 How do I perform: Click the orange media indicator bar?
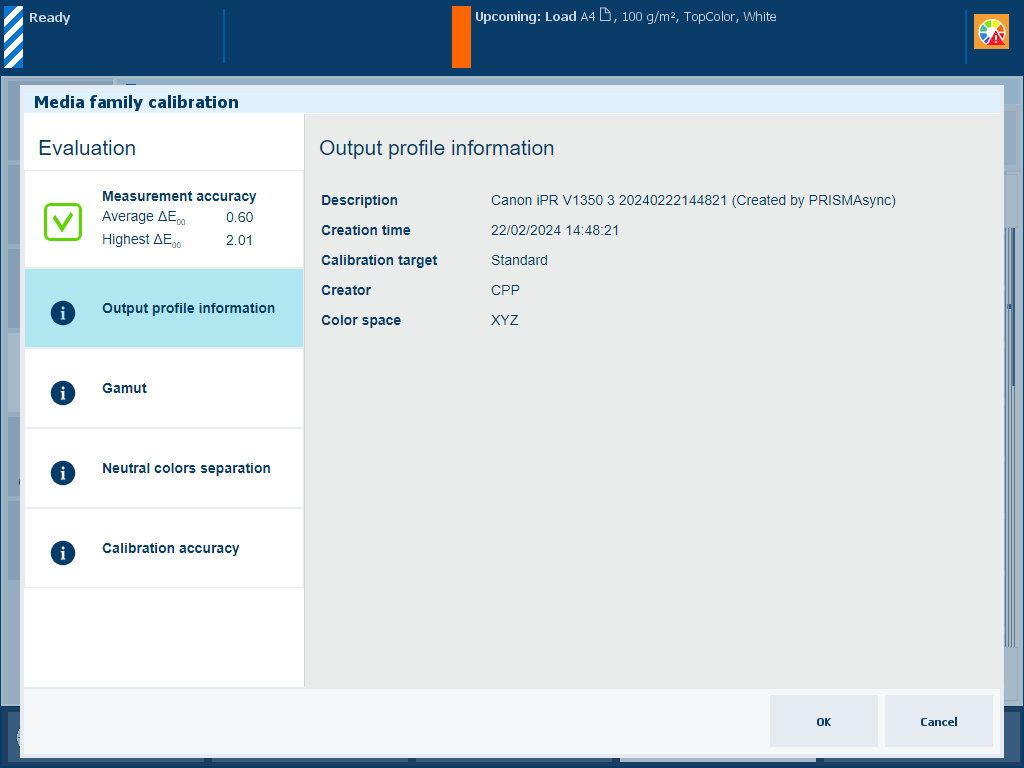pos(461,37)
